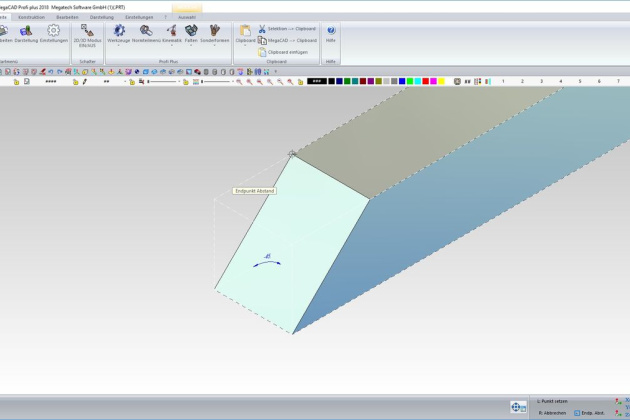Click Clipboard einfügen
The height and width of the screenshot is (420, 630).
coord(287,51)
